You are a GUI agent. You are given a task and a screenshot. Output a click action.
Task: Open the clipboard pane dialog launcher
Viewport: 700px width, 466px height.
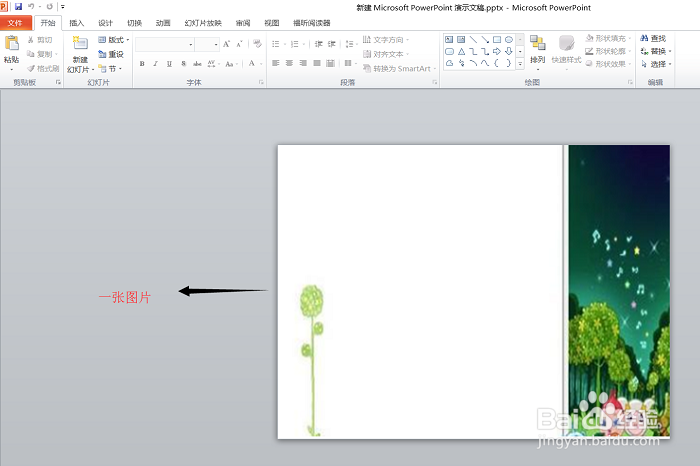pos(58,82)
